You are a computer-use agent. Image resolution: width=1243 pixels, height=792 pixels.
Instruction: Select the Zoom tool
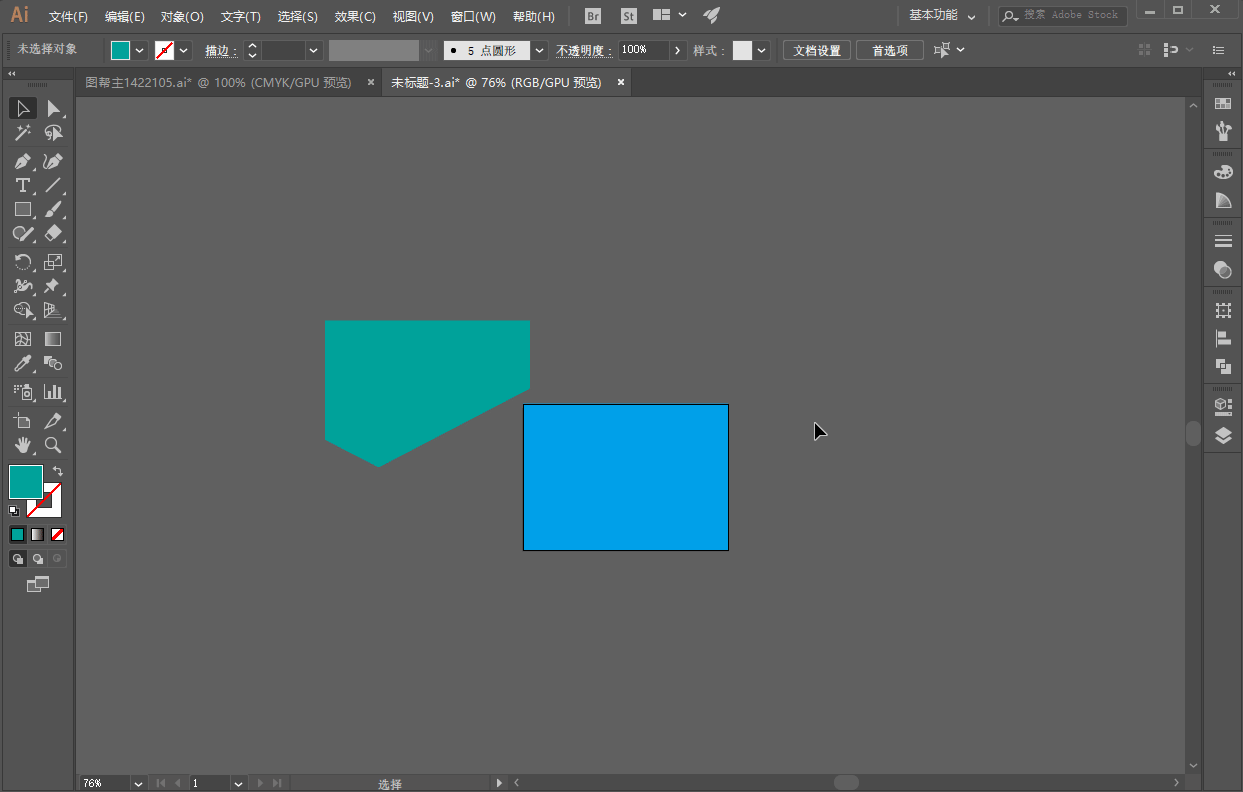[x=53, y=445]
